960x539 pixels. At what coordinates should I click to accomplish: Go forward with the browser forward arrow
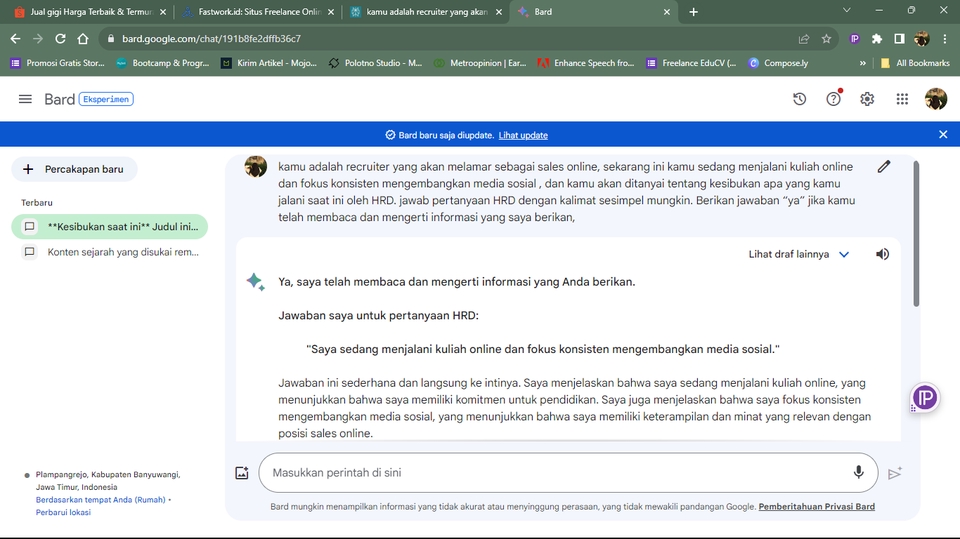(x=38, y=39)
